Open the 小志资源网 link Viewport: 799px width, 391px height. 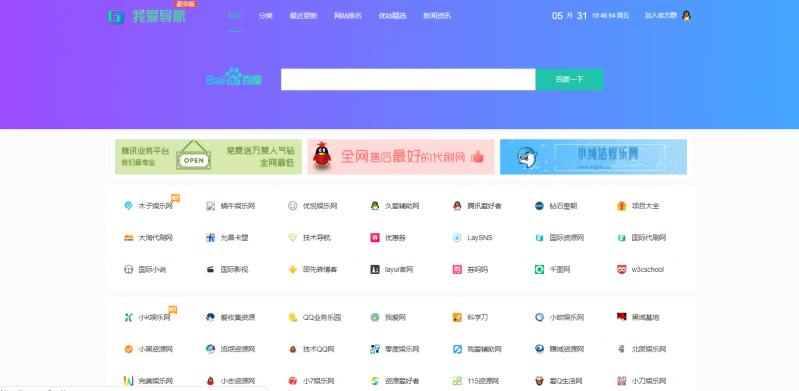[237, 381]
